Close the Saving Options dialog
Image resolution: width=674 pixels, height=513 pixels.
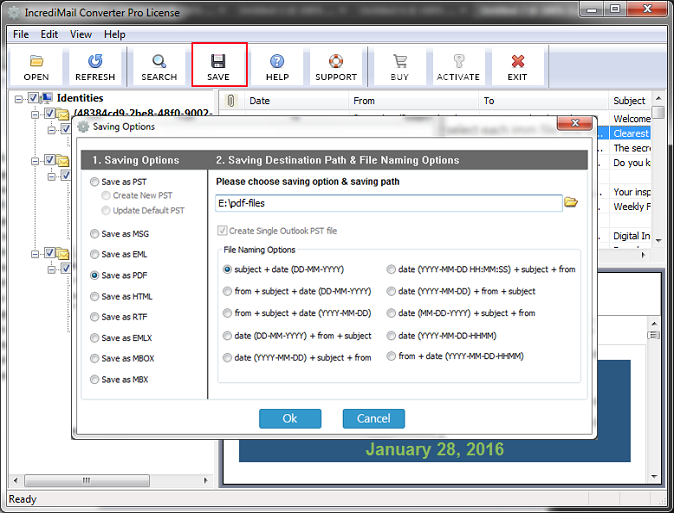click(x=575, y=123)
